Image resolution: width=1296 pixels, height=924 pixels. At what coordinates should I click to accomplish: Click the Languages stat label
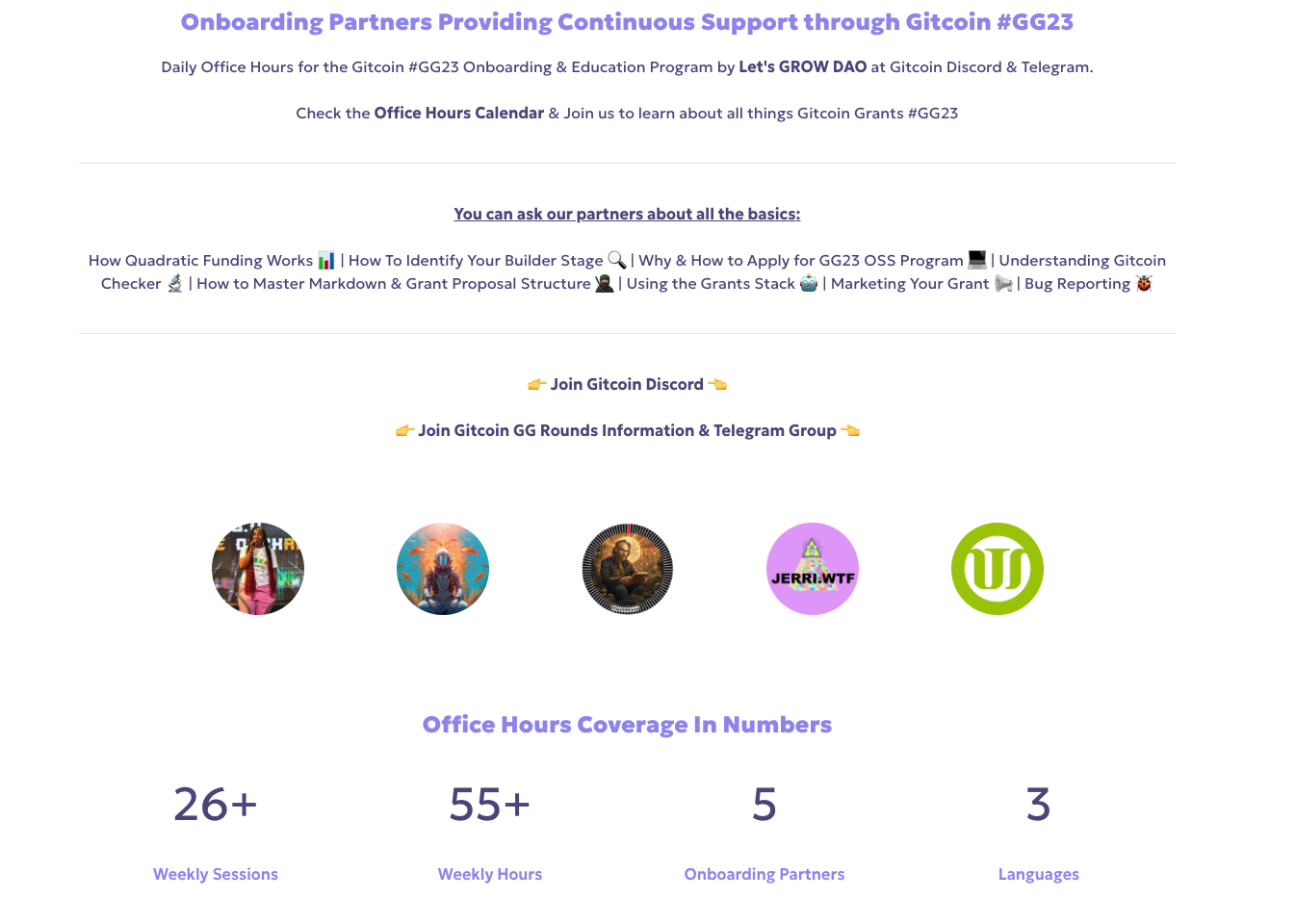click(x=1038, y=875)
